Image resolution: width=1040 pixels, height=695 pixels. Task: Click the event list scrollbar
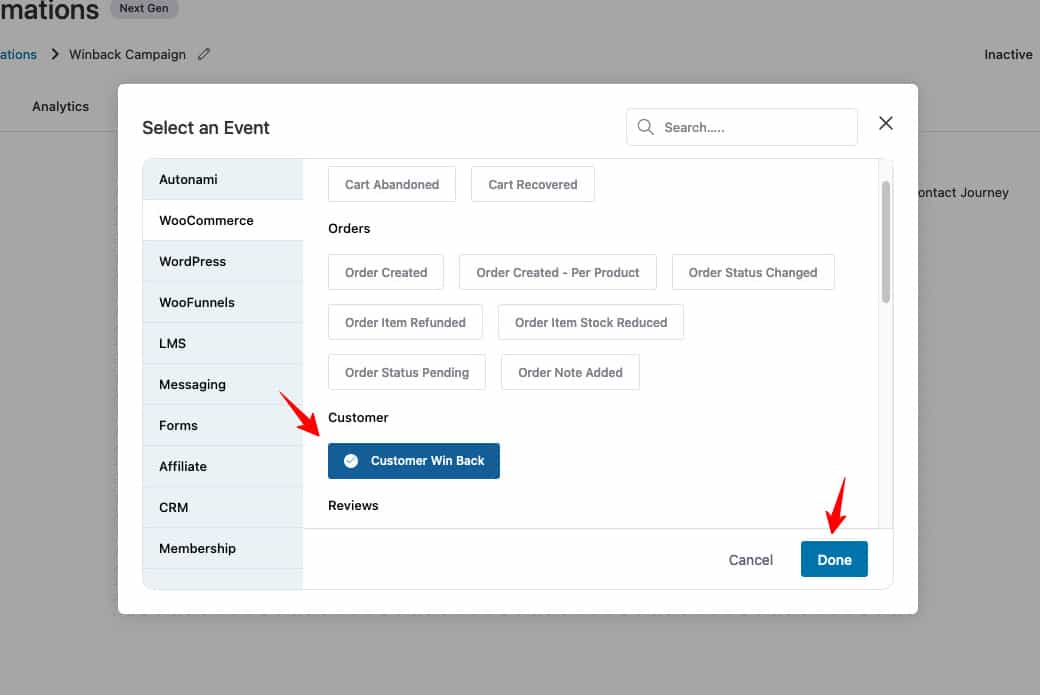pos(884,240)
